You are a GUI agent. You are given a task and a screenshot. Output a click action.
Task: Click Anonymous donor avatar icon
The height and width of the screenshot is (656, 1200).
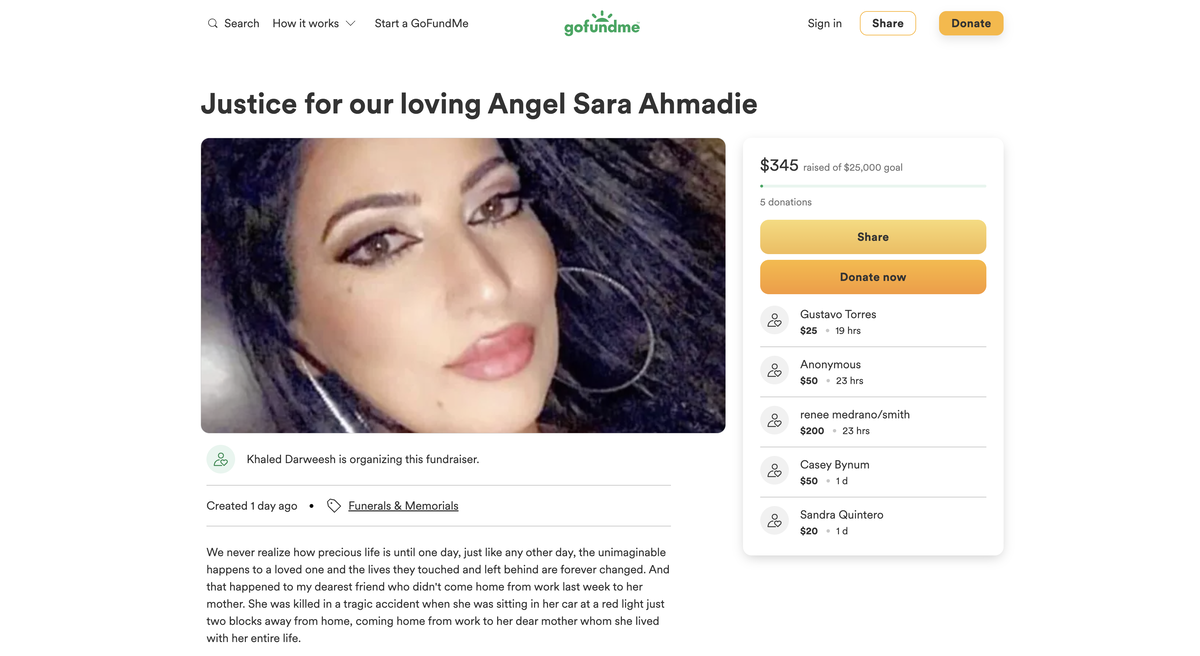coord(775,371)
